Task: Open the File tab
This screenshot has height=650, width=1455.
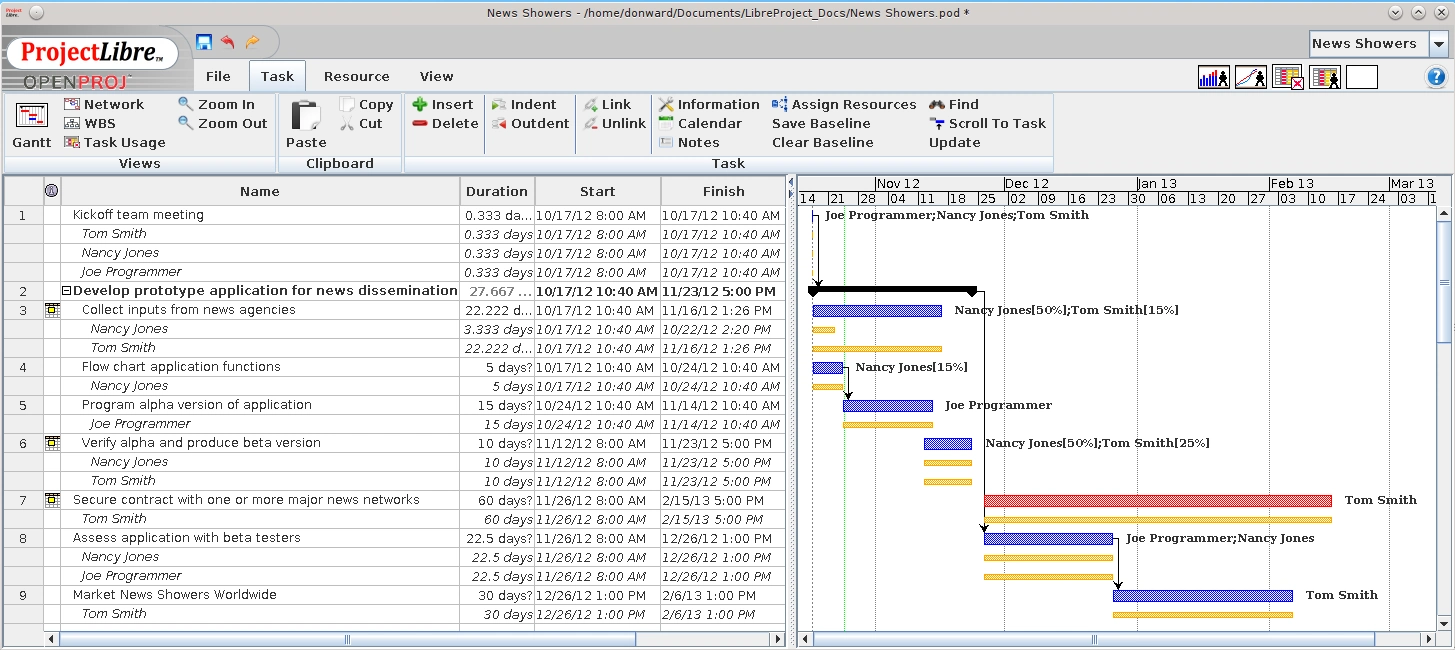Action: 218,76
